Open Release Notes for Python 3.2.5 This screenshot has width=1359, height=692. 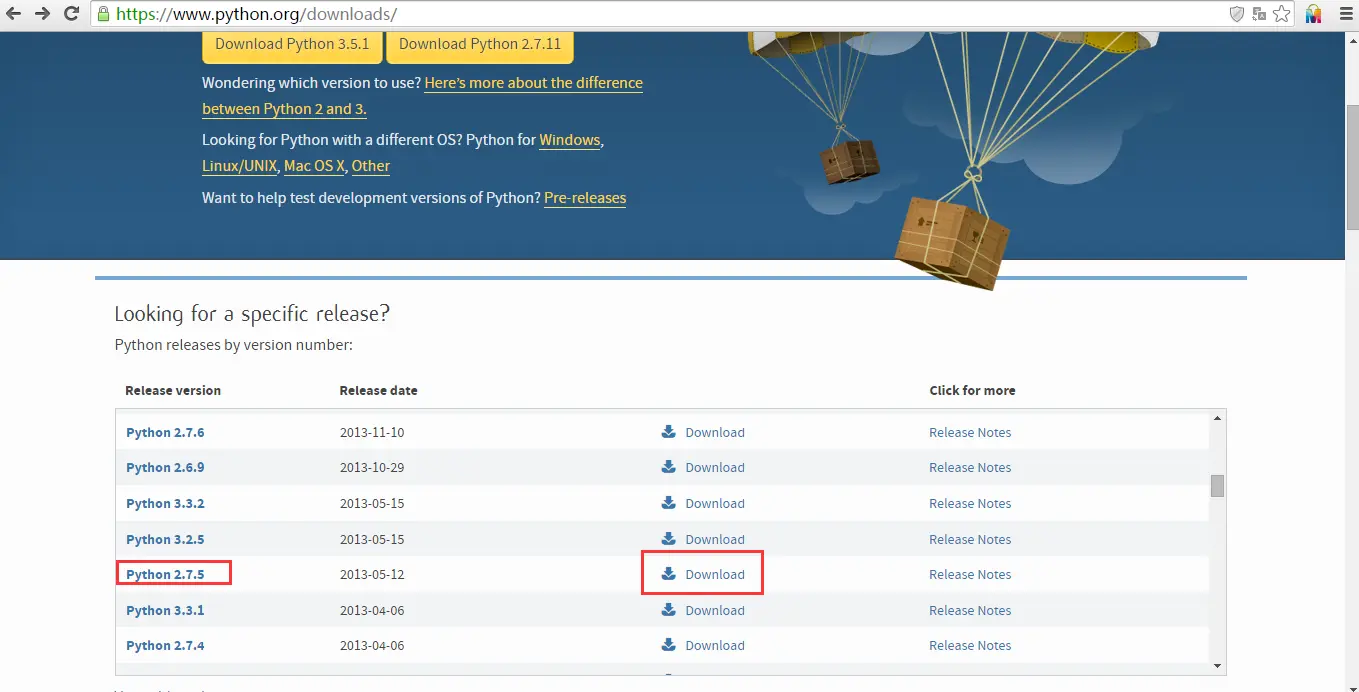(970, 539)
